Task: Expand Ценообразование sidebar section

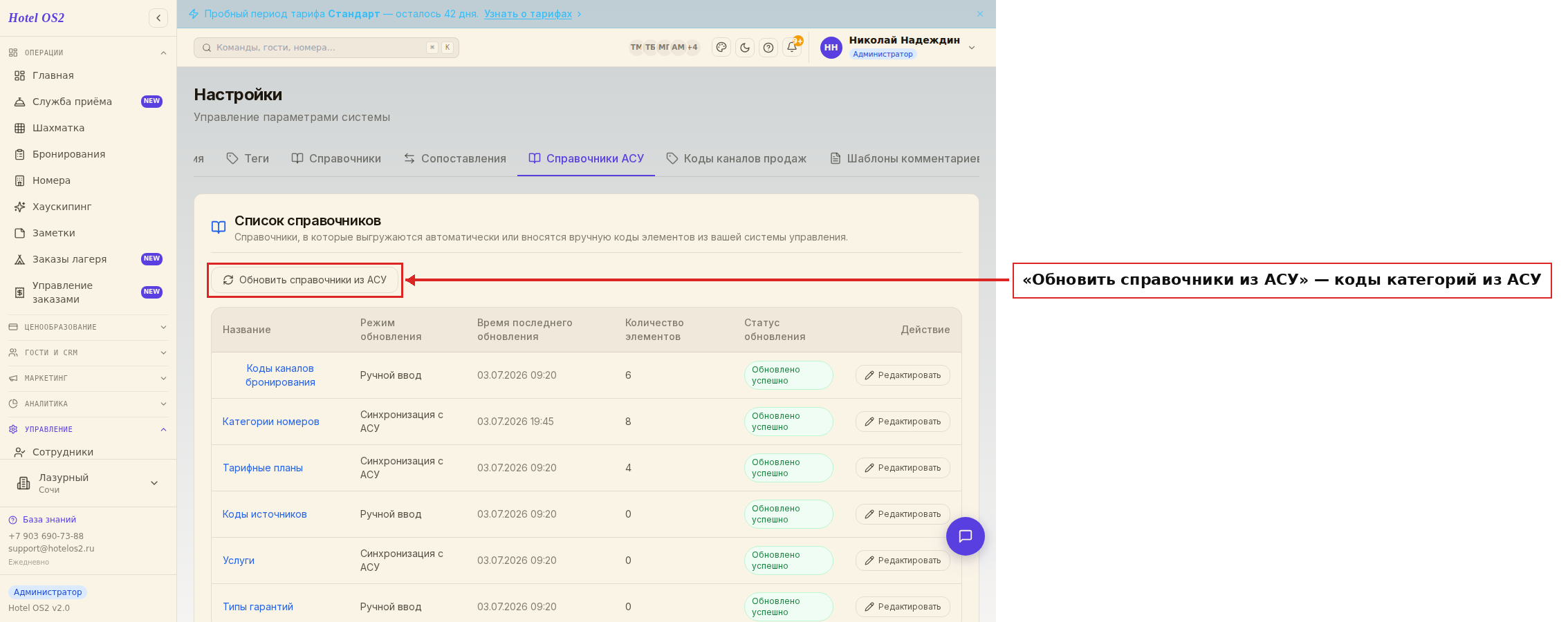Action: tap(88, 327)
